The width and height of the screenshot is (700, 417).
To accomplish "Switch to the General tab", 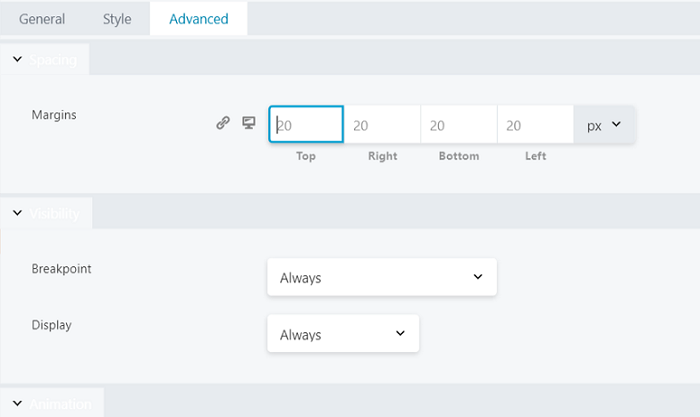I will point(42,19).
